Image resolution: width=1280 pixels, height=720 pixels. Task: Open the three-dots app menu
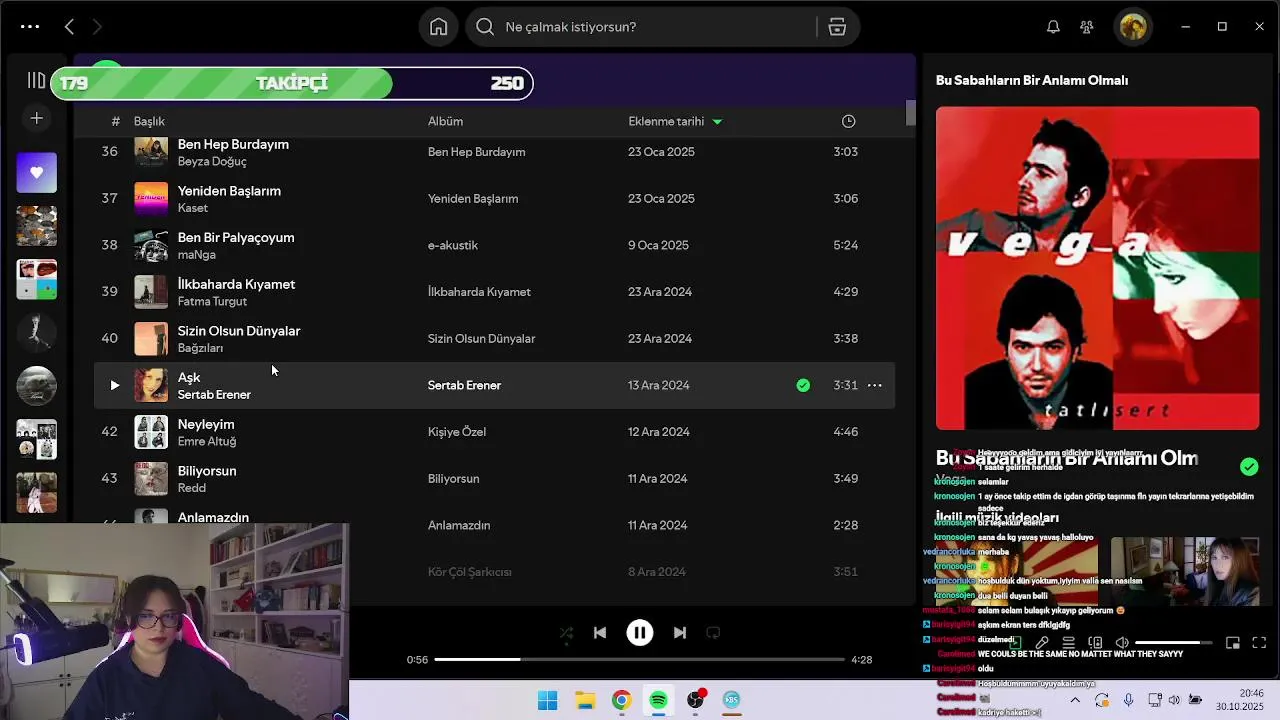30,27
